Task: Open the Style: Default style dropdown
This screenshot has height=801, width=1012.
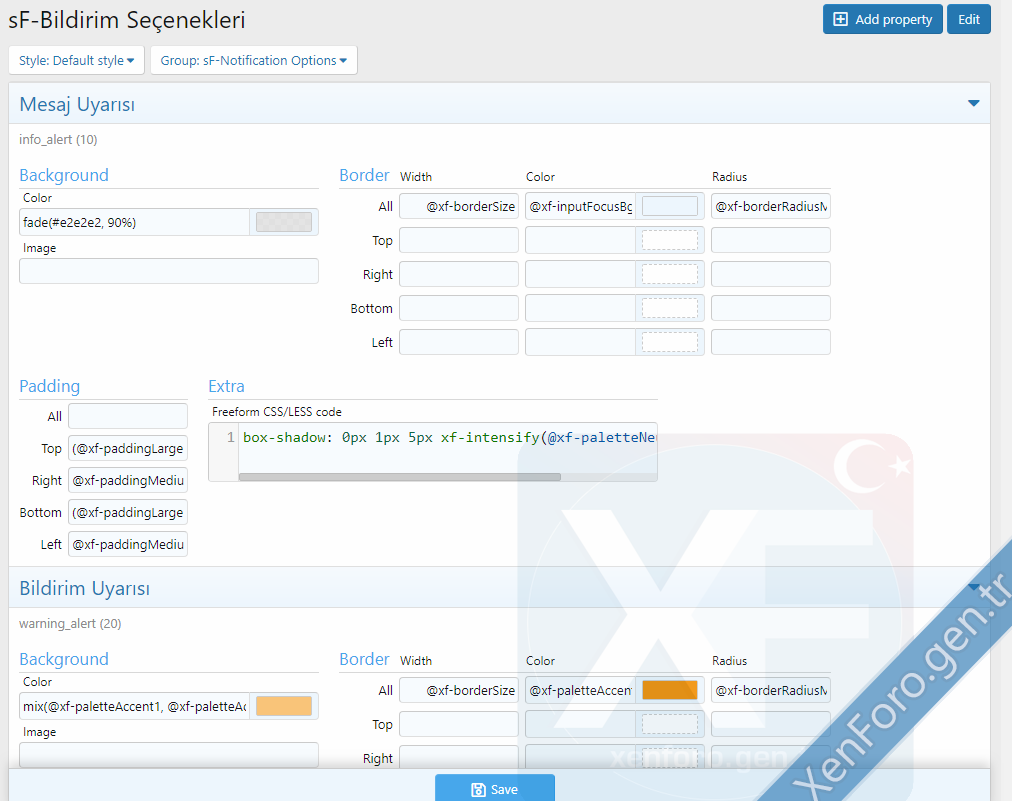Action: point(76,60)
